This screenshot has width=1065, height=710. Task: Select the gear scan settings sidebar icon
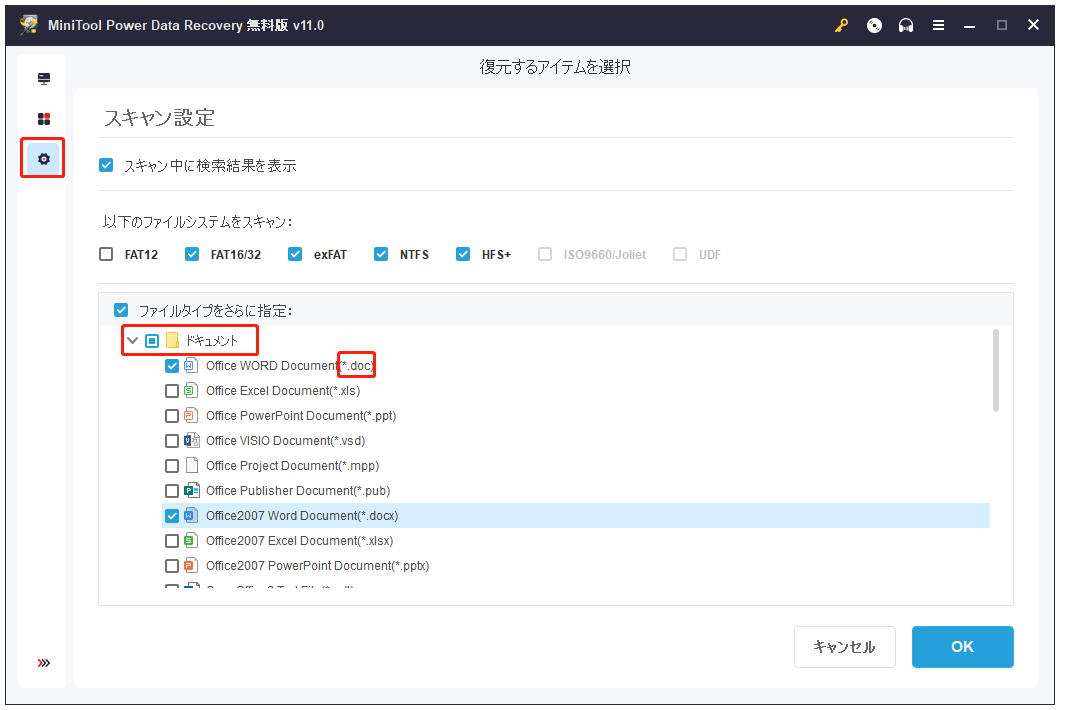click(44, 159)
